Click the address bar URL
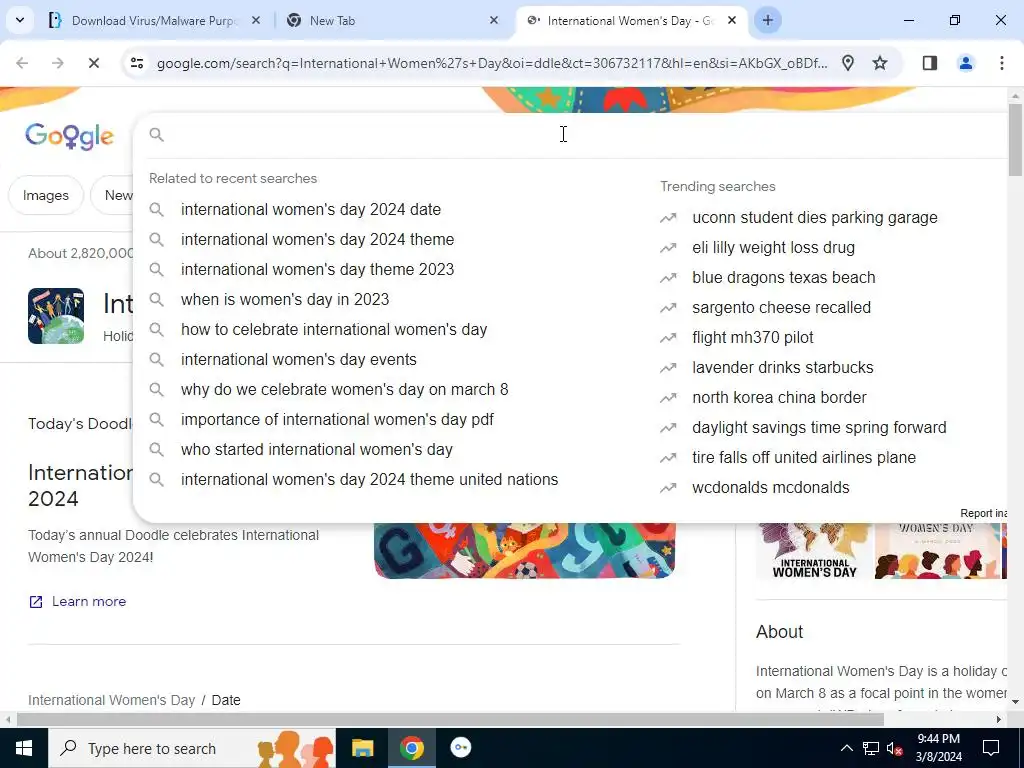Screen dimensions: 1024x768 click(x=492, y=63)
